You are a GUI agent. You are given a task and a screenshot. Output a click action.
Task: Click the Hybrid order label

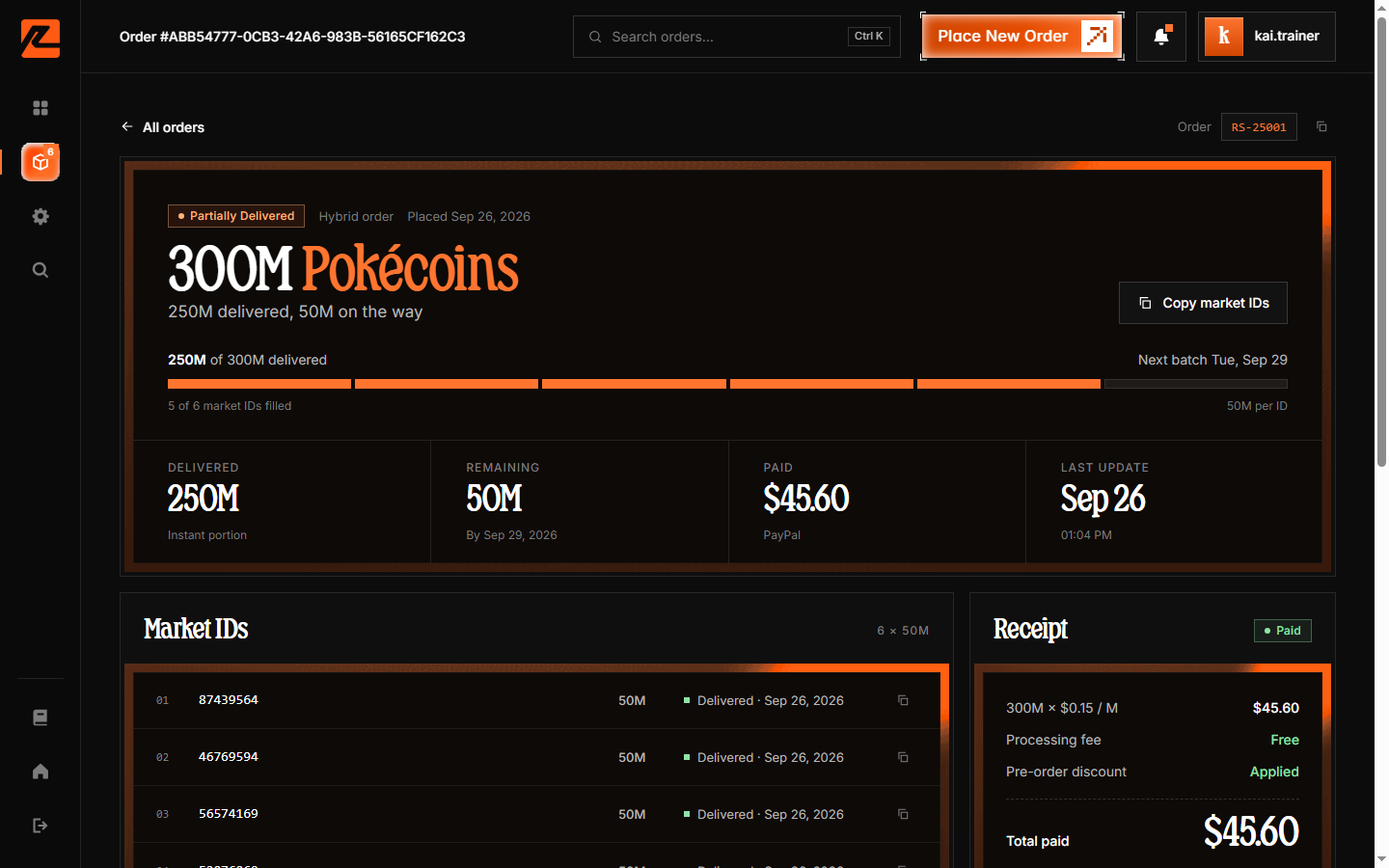tap(356, 216)
